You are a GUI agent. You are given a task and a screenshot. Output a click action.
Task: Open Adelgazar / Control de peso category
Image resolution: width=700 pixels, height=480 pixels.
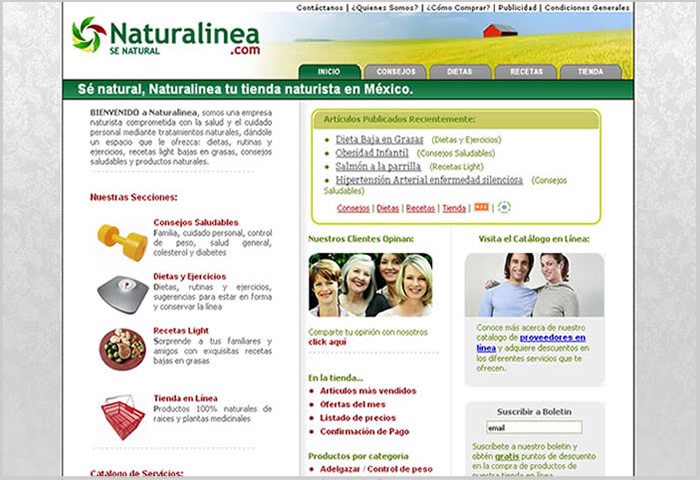[x=376, y=469]
